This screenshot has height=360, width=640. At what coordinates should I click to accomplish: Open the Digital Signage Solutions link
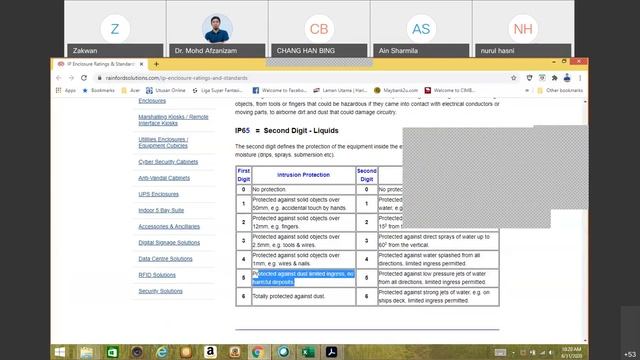(x=169, y=242)
